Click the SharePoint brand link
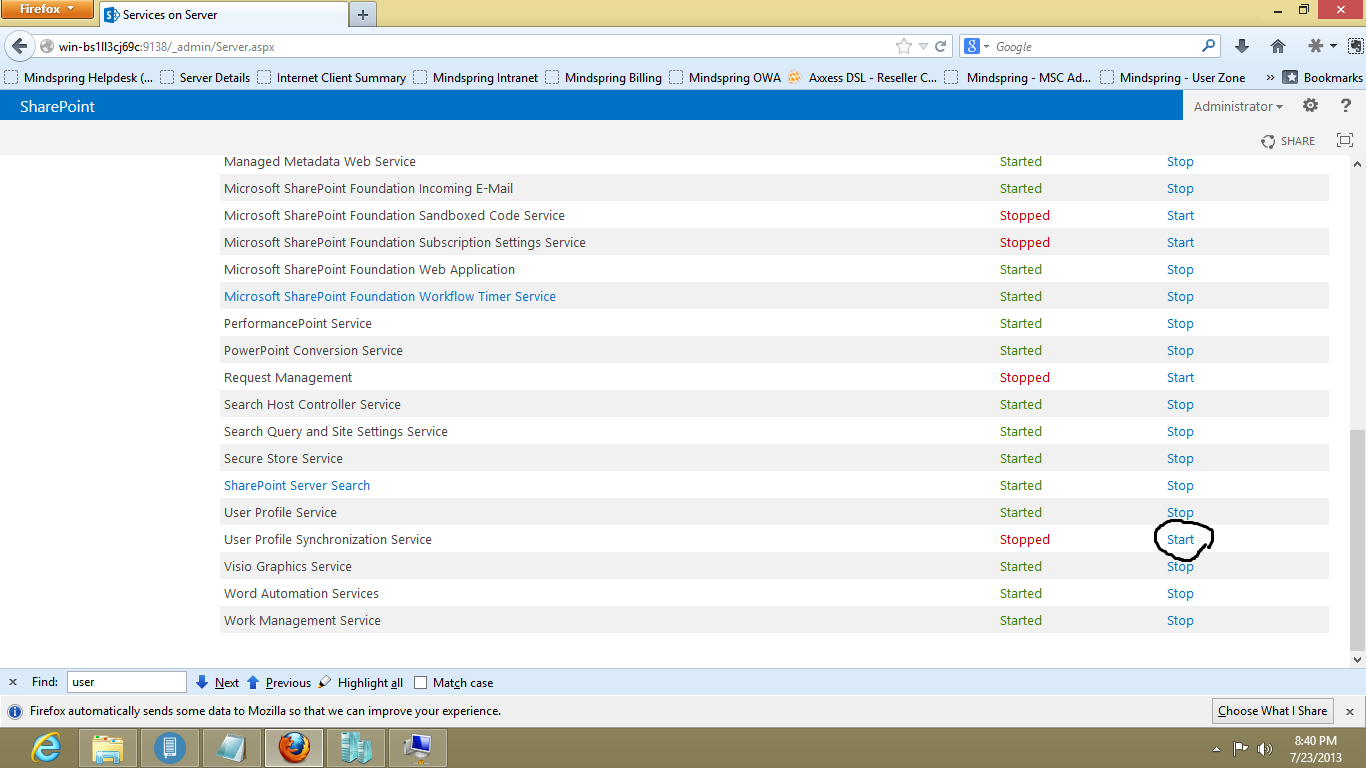This screenshot has height=768, width=1366. pos(57,106)
